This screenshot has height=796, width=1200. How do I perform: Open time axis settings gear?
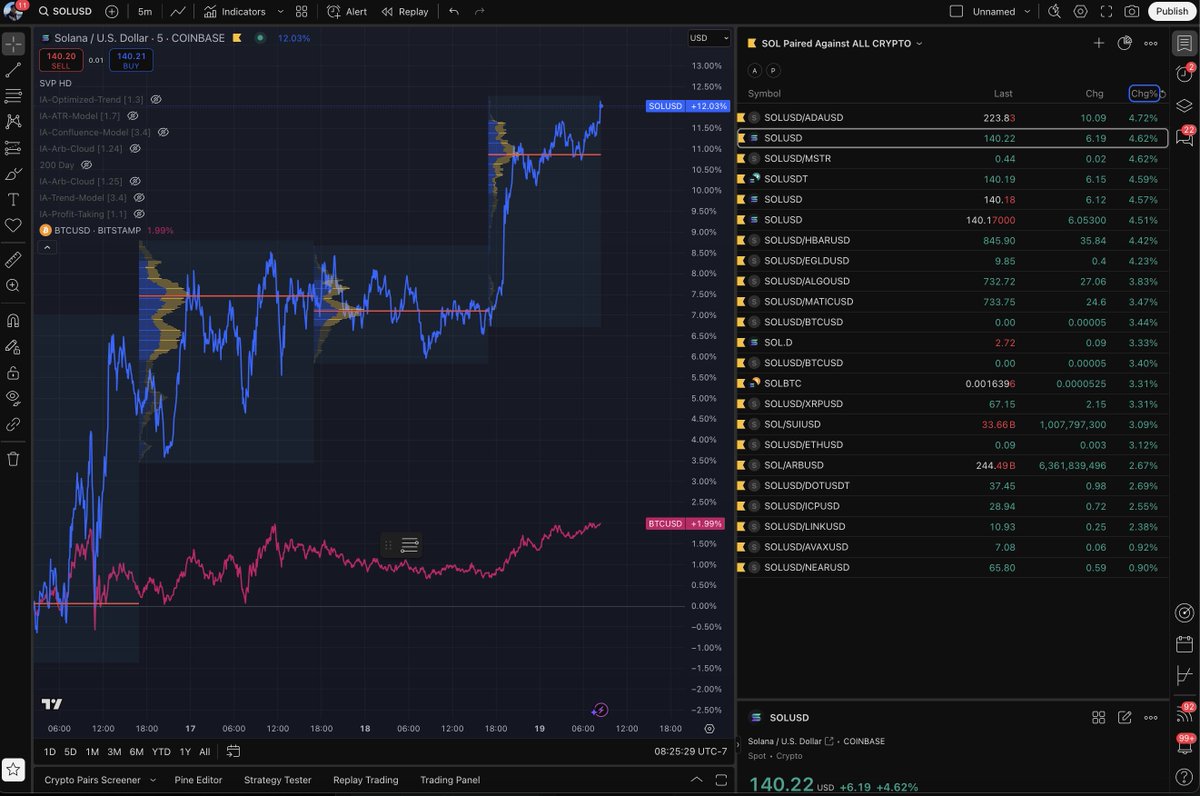click(x=709, y=729)
